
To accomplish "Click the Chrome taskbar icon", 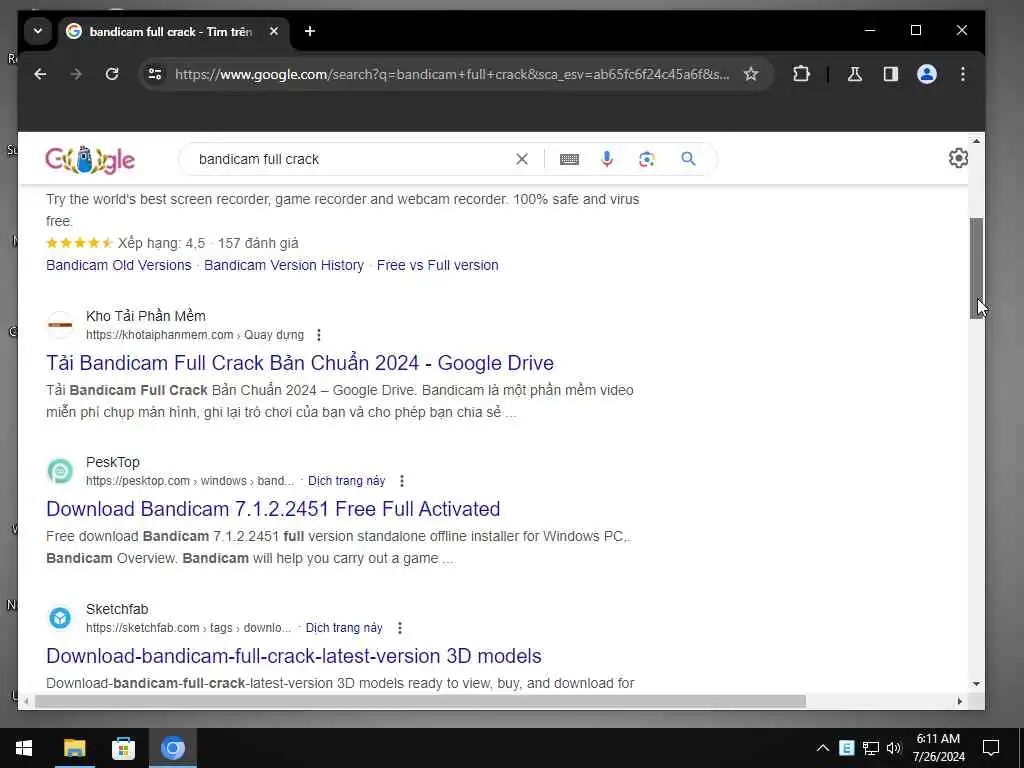I will pos(173,748).
